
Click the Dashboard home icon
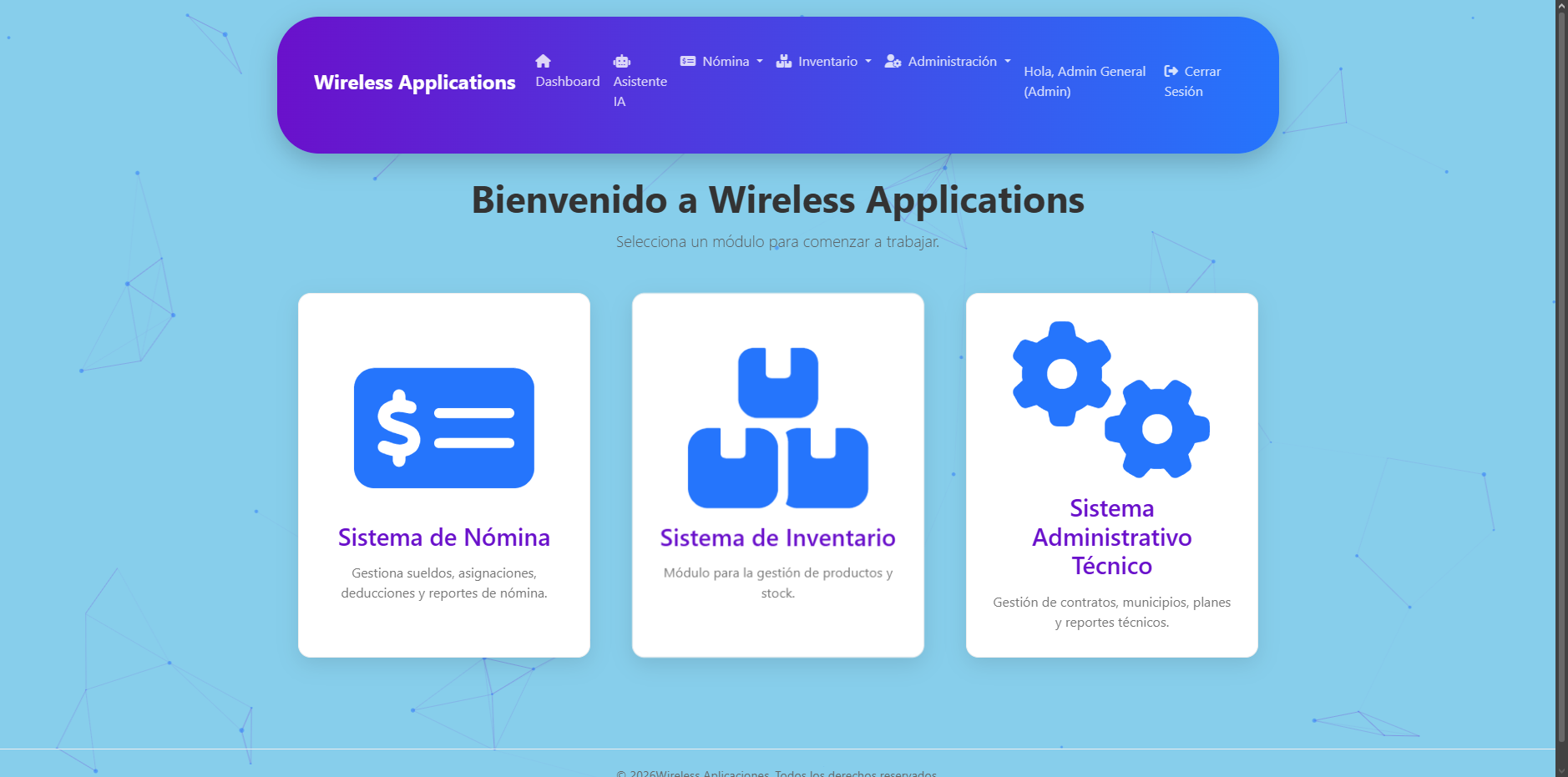point(543,61)
